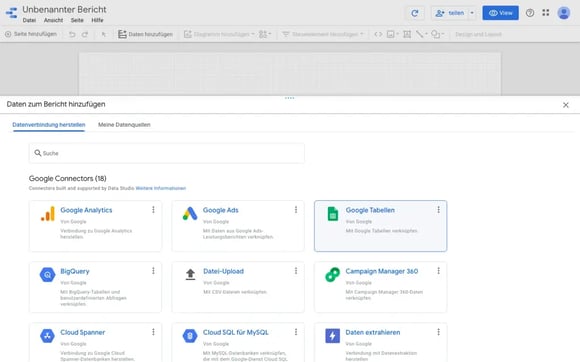Click Daten hinzufügen toolbar button

(x=145, y=34)
